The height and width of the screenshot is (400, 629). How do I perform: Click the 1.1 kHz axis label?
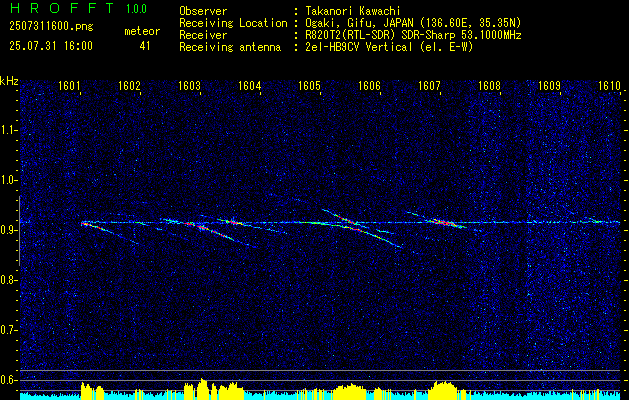[9, 130]
